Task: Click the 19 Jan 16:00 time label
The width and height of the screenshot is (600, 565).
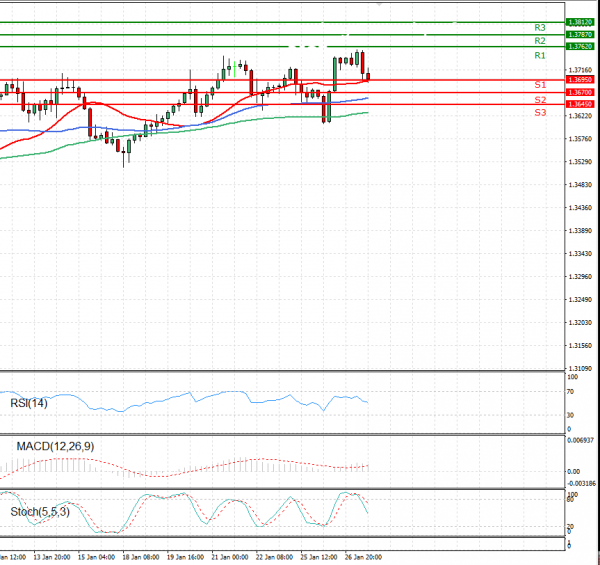Action: point(185,557)
